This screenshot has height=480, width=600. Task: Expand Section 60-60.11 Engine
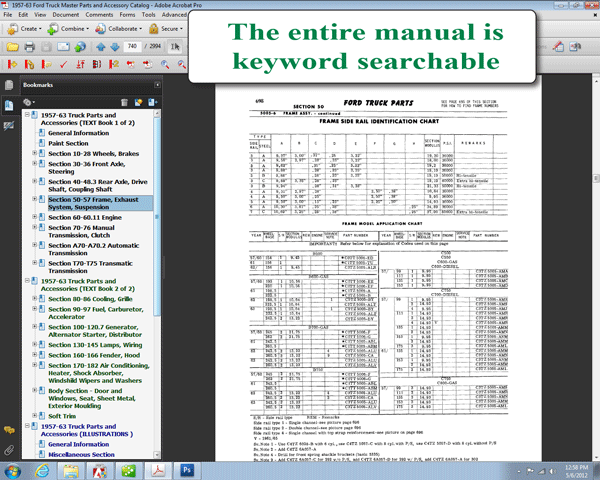pyautogui.click(x=34, y=217)
